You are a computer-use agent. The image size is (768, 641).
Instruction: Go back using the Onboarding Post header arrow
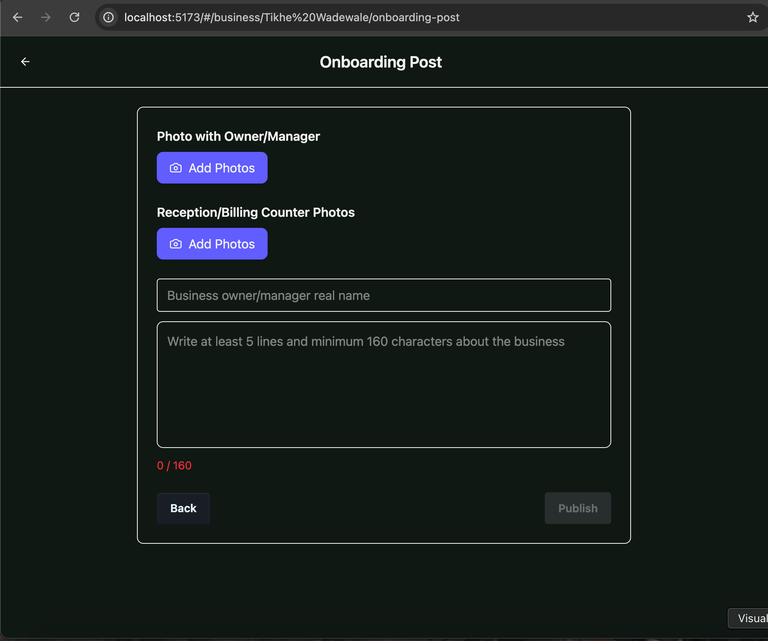click(25, 62)
